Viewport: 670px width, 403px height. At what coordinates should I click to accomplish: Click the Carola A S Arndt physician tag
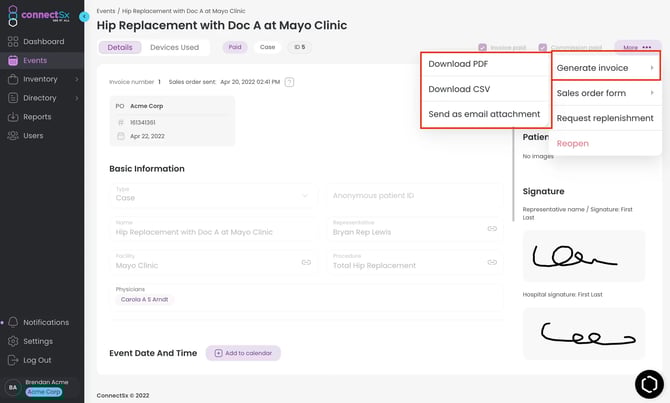tap(144, 300)
